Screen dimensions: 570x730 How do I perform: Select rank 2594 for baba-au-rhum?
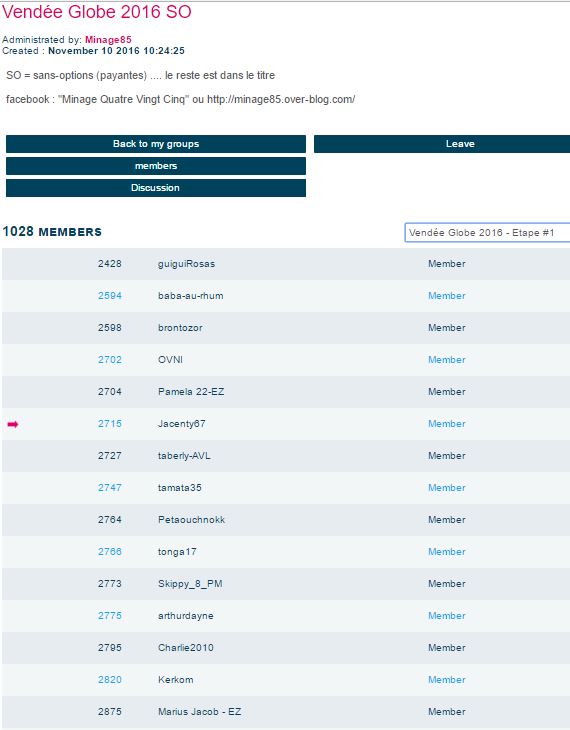pyautogui.click(x=109, y=296)
